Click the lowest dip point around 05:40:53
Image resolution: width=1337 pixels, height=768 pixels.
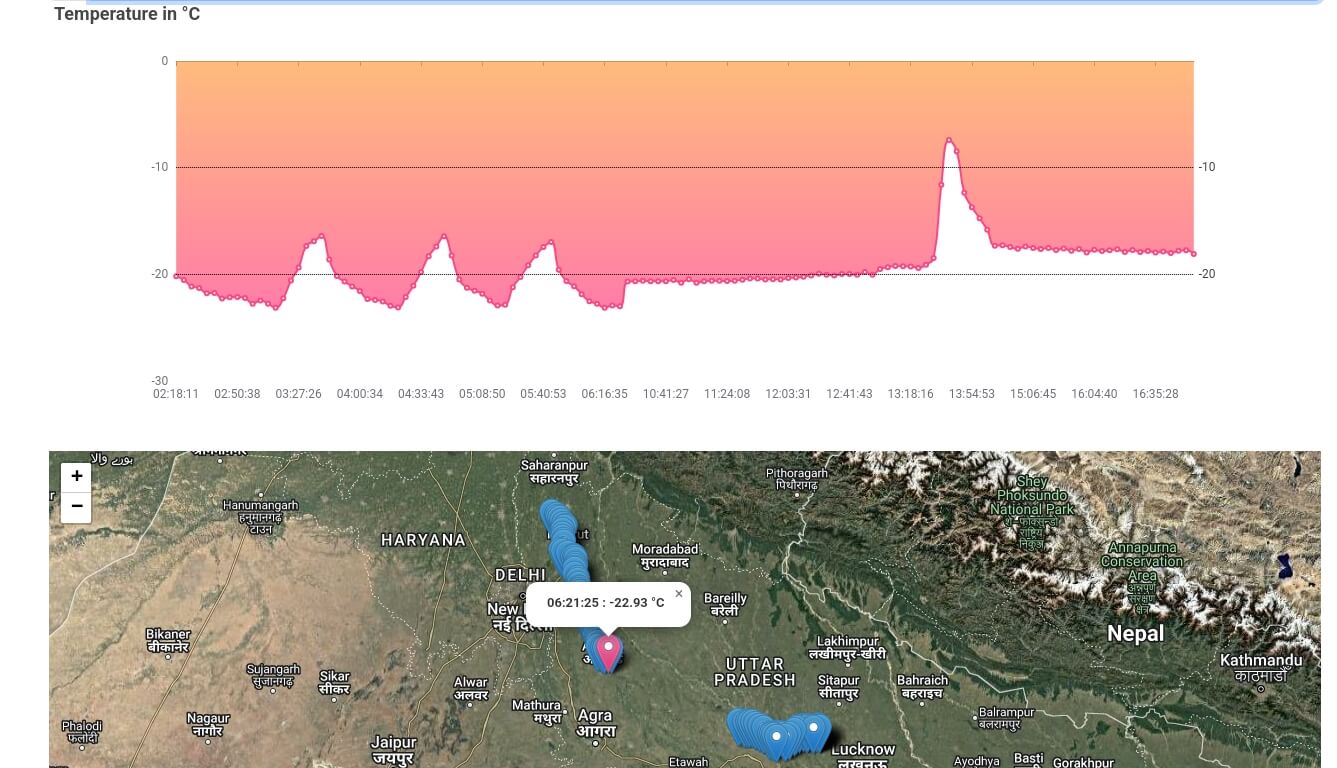[x=606, y=307]
